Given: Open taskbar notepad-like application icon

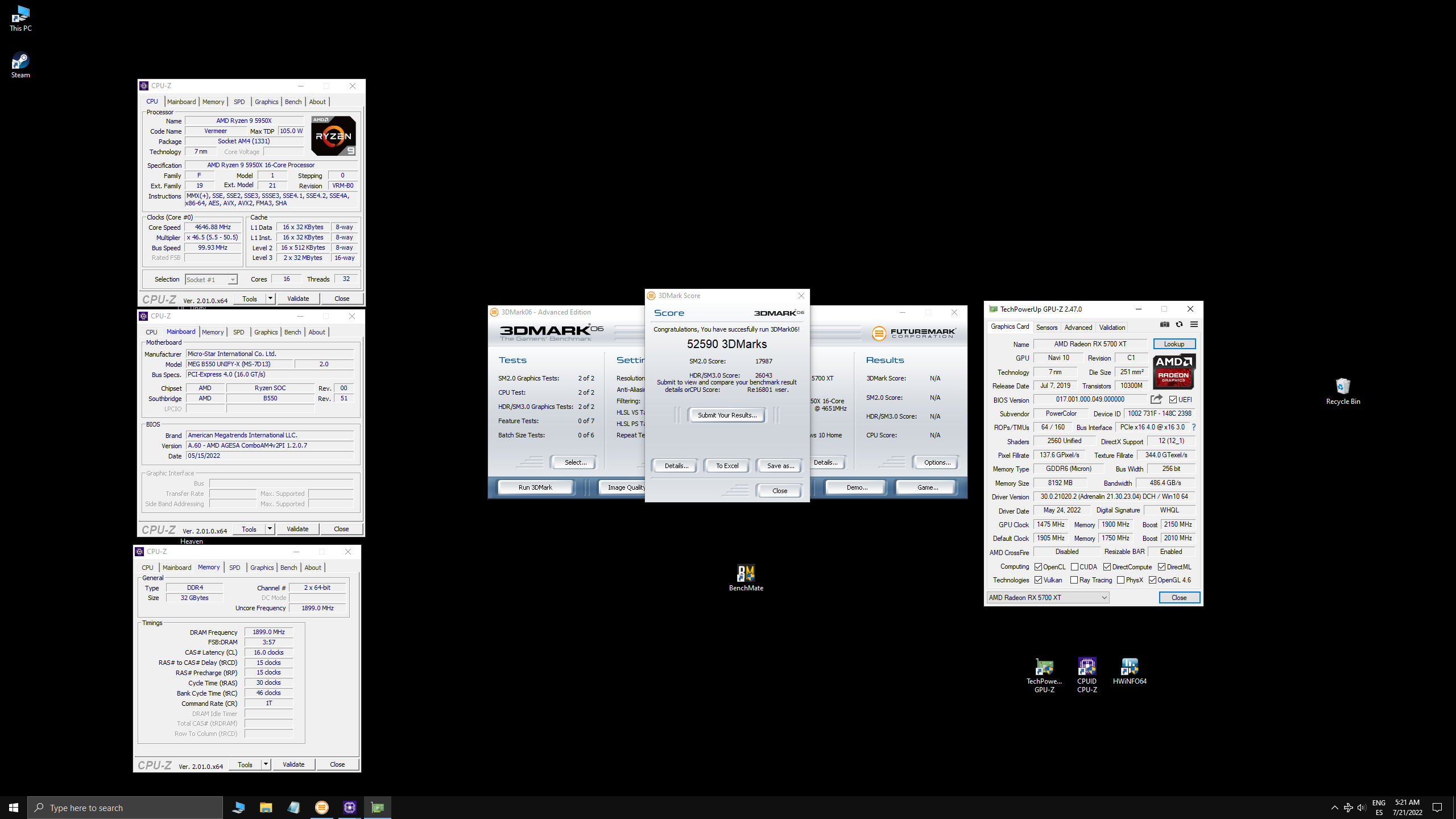Looking at the screenshot, I should (x=293, y=808).
